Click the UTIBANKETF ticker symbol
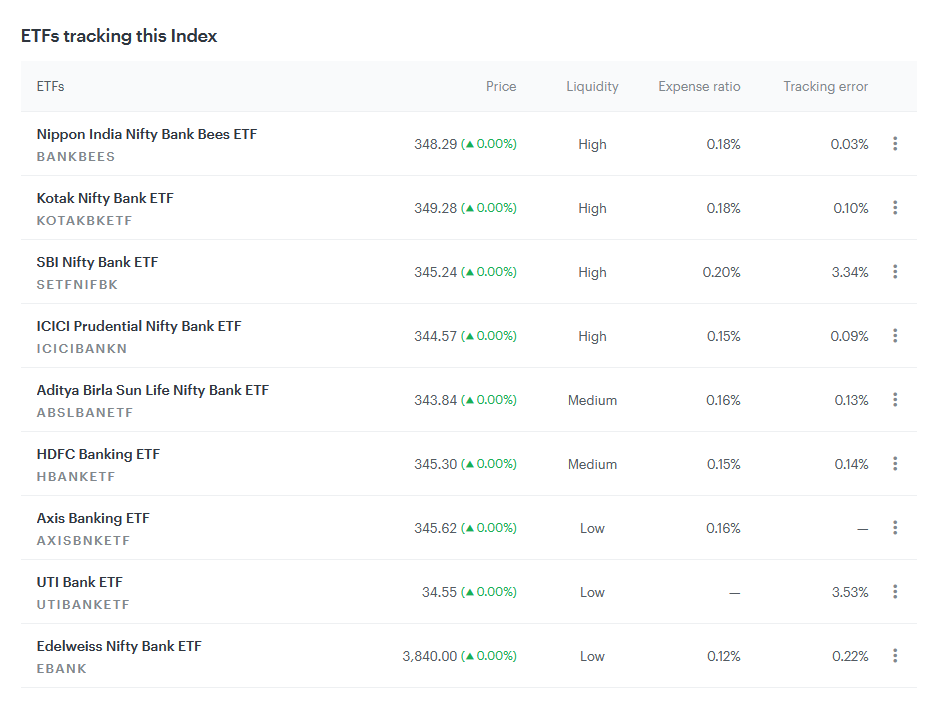Viewport: 935px width, 708px height. coord(83,605)
